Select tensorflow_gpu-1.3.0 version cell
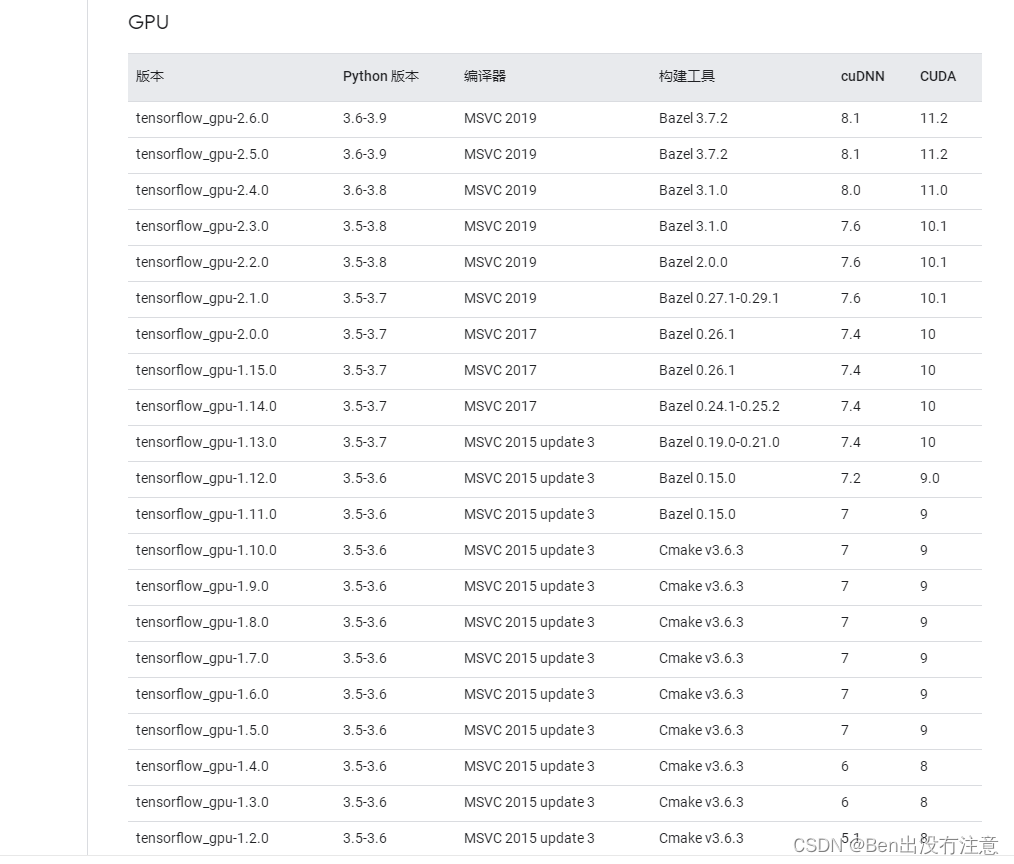 pos(202,803)
